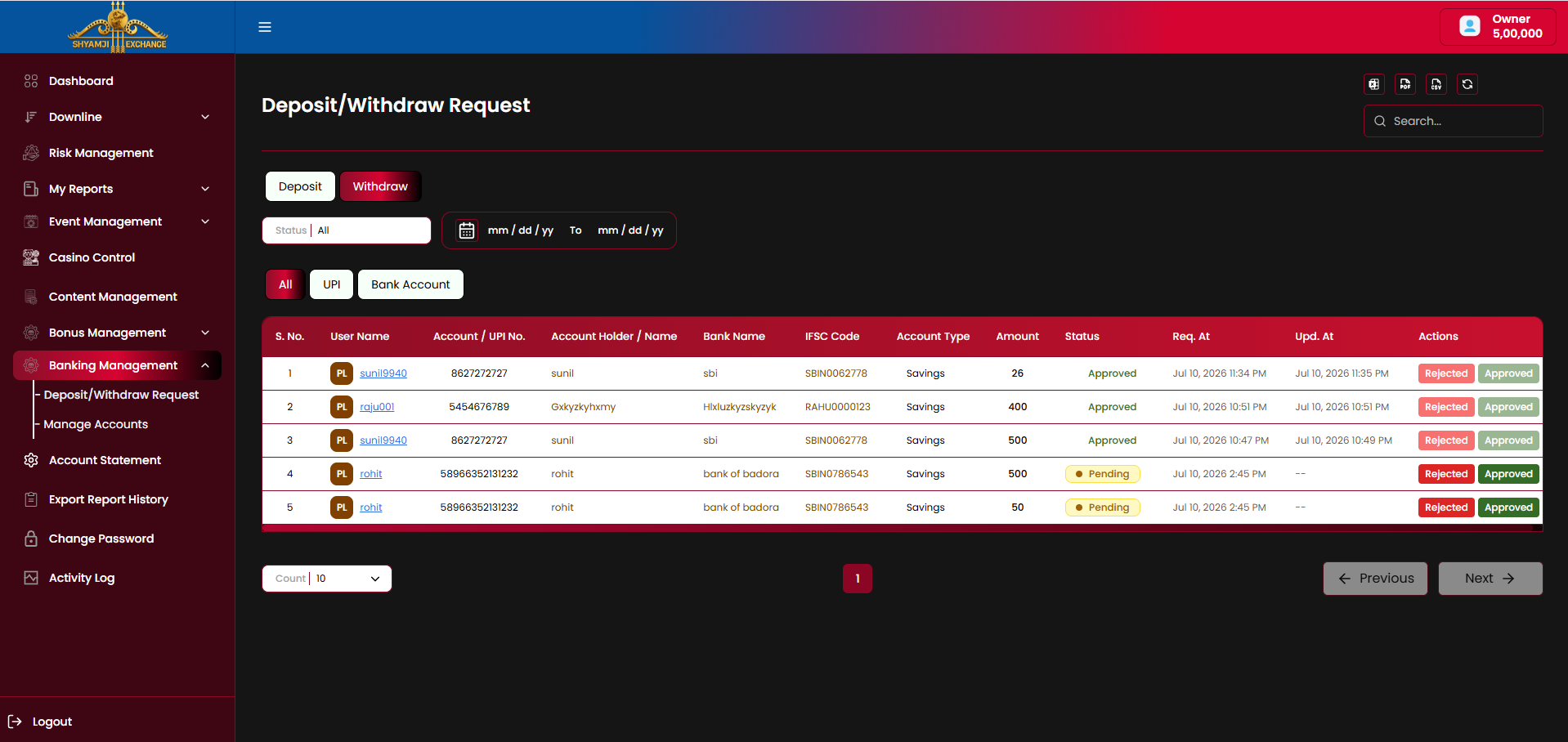Image resolution: width=1568 pixels, height=742 pixels.
Task: Click the Change Password lock icon
Action: 31,539
